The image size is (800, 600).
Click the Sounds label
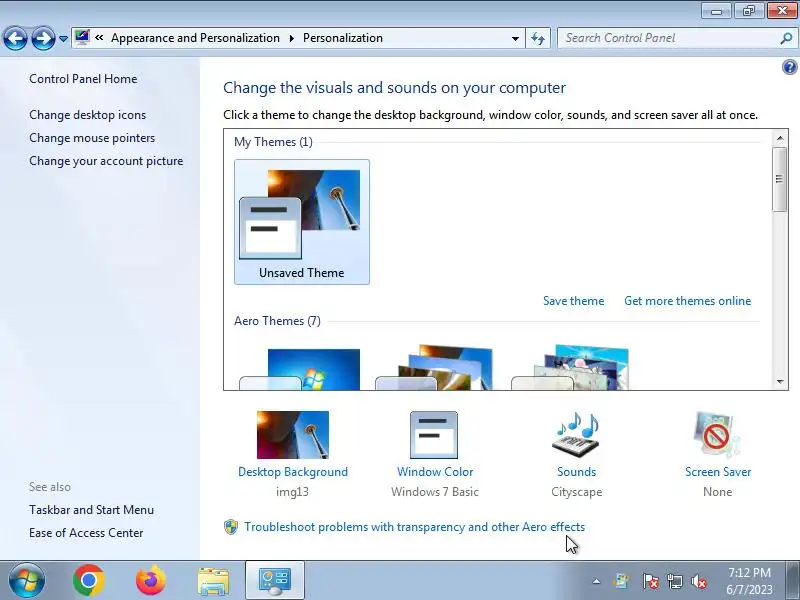click(577, 472)
